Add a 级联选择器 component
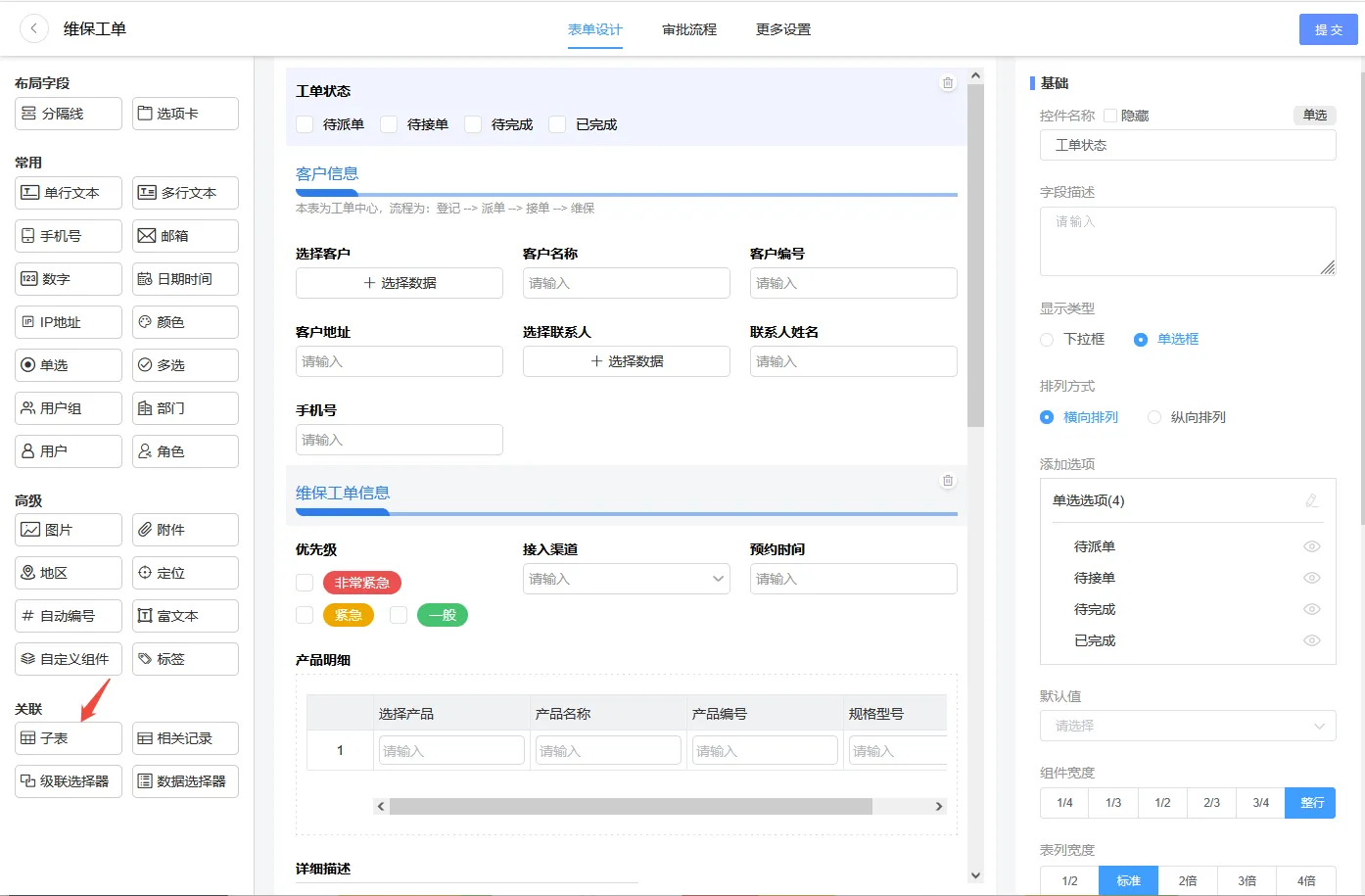This screenshot has height=896, width=1365. [x=68, y=780]
